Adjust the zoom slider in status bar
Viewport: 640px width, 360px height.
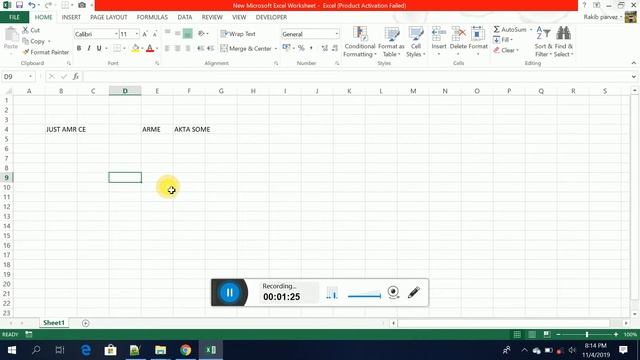[587, 335]
